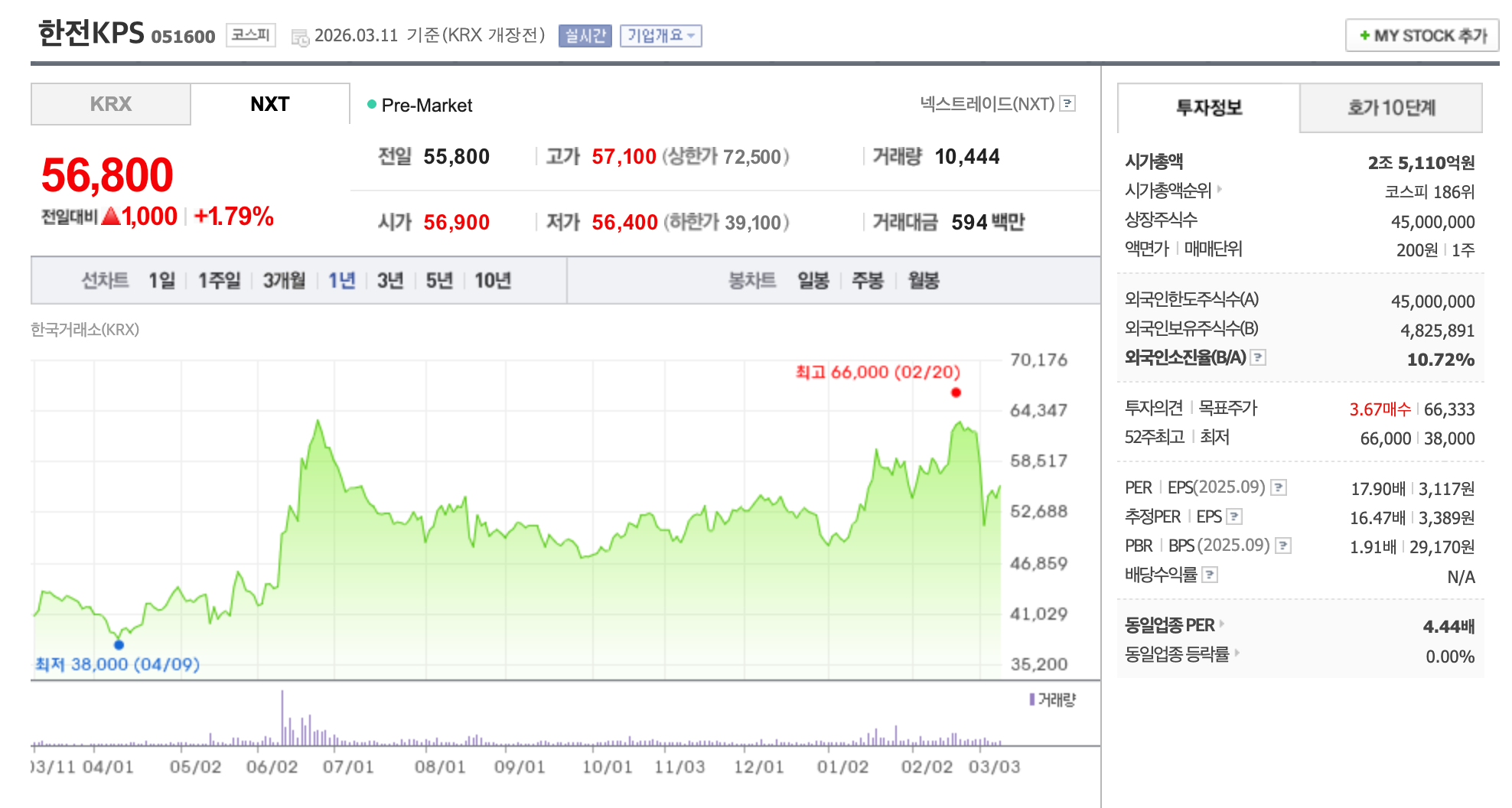Switch to the 월봉 candlestick chart

point(924,281)
